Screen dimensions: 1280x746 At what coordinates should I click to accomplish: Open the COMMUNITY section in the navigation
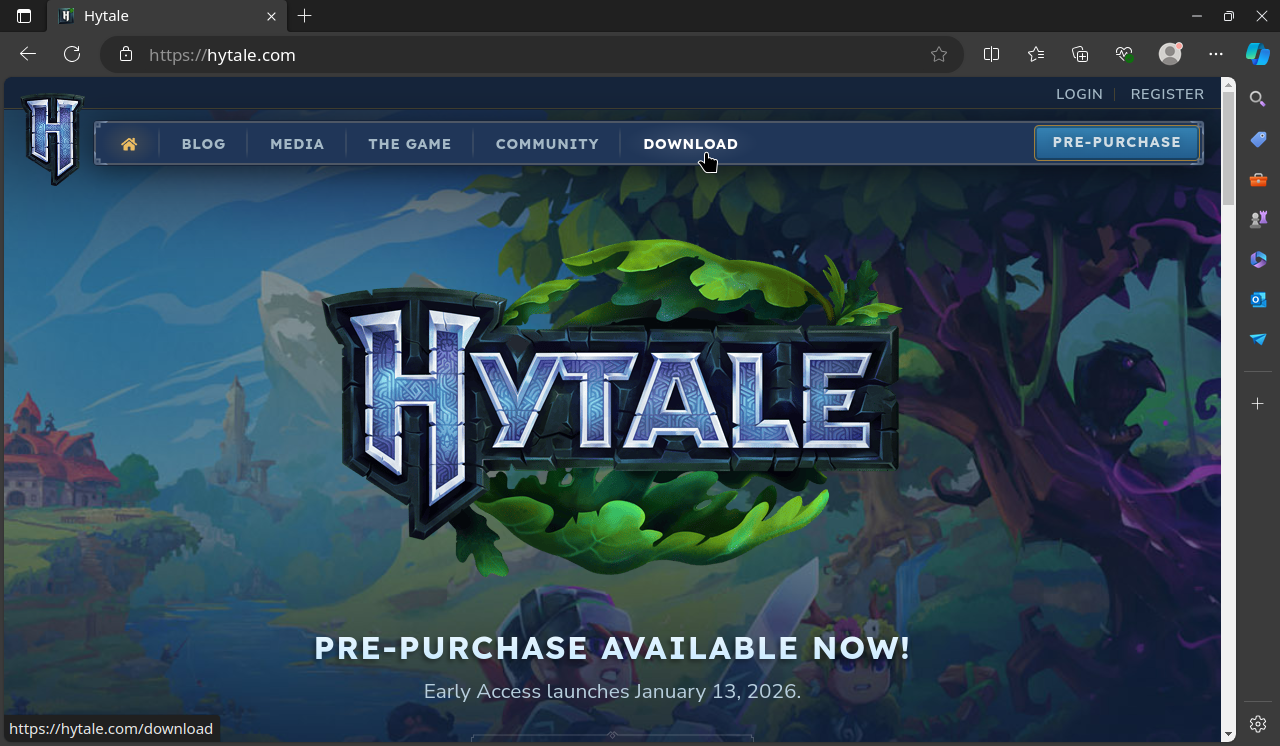click(546, 143)
